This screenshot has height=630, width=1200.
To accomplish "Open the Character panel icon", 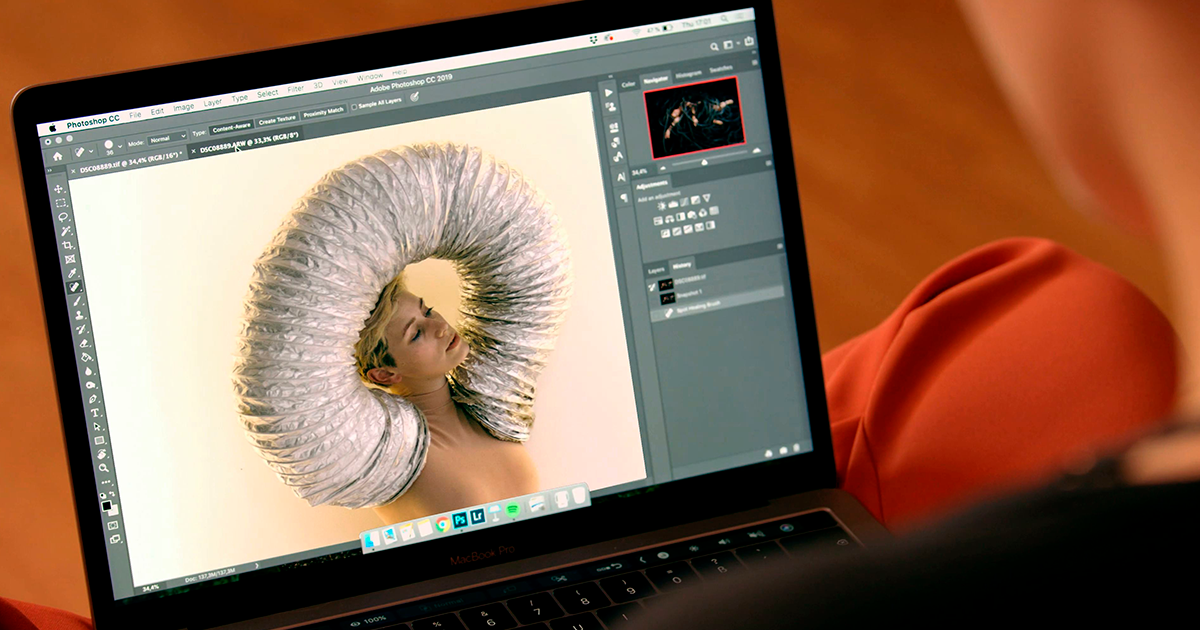I will (620, 177).
